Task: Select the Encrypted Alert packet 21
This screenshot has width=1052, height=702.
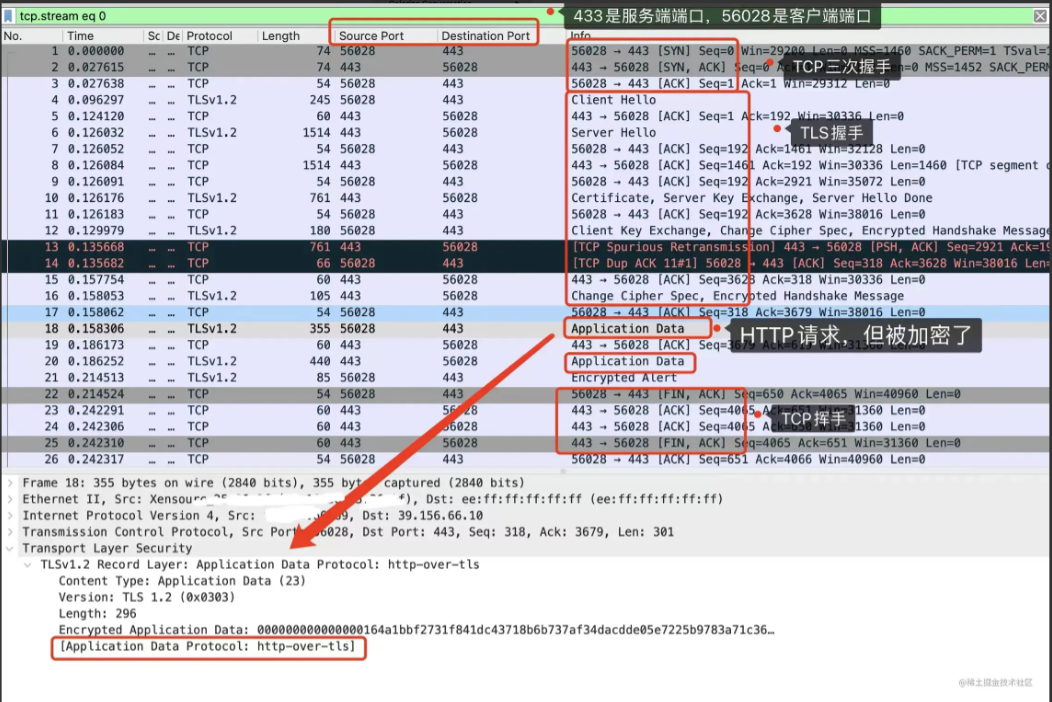Action: pos(526,377)
